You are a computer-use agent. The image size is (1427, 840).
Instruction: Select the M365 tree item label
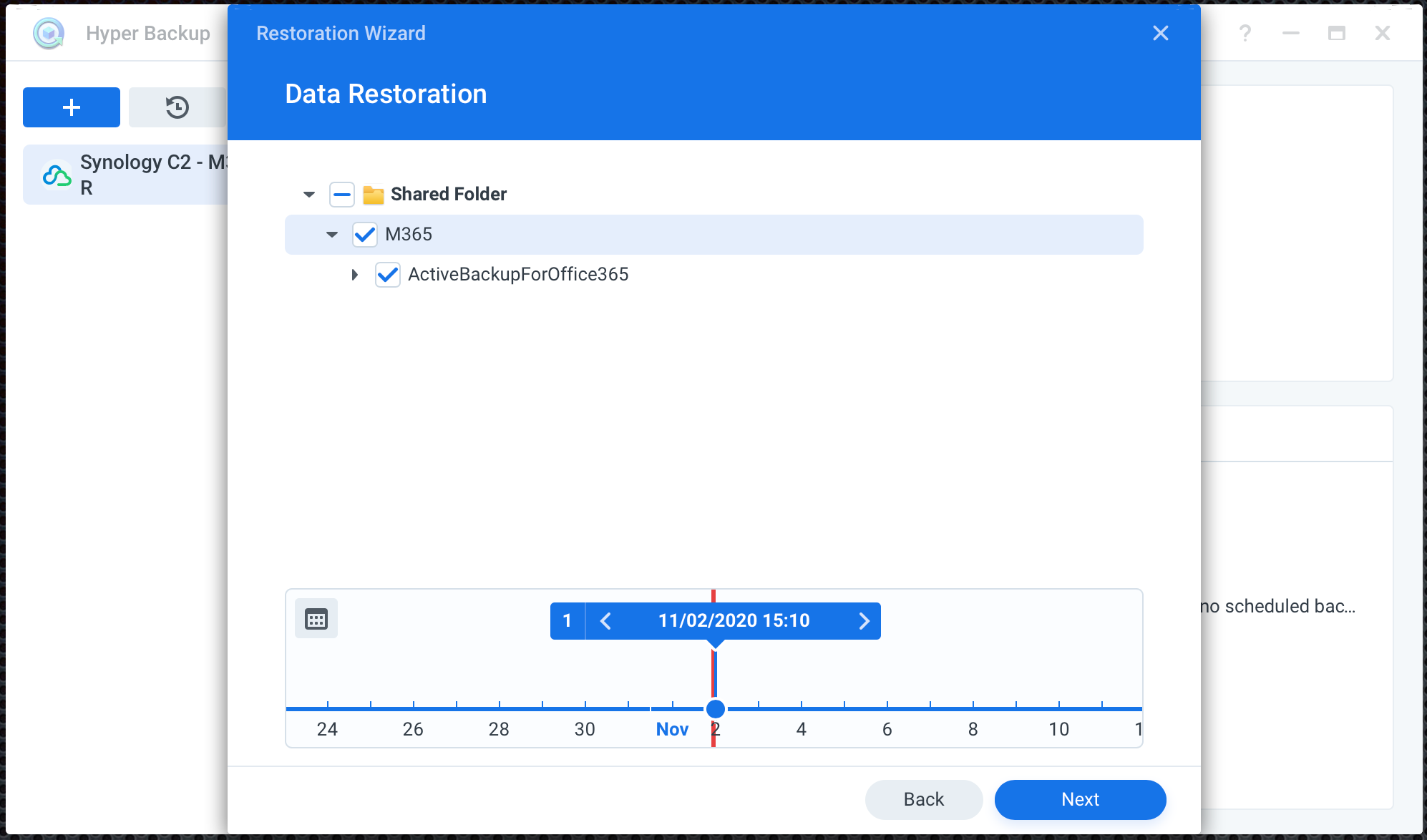tap(409, 235)
